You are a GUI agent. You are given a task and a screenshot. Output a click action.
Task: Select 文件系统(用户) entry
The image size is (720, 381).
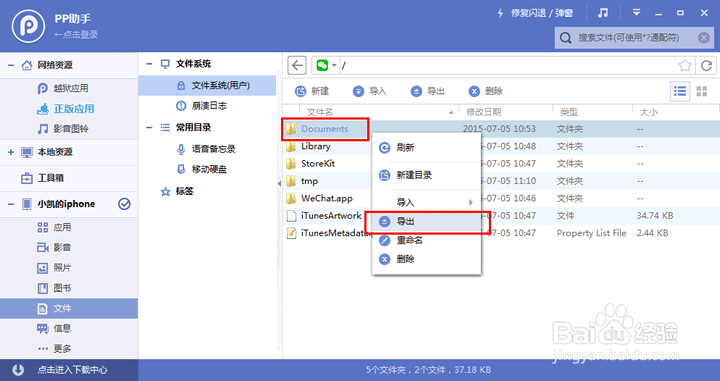pyautogui.click(x=207, y=86)
